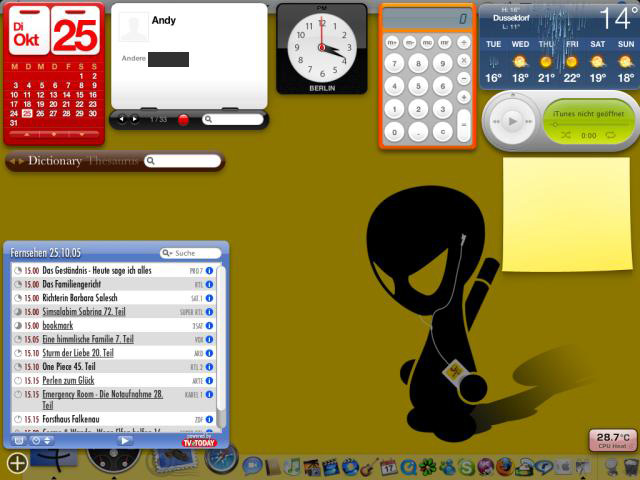
Task: Open search options dropdown in Fernsehen widget
Action: 167,253
